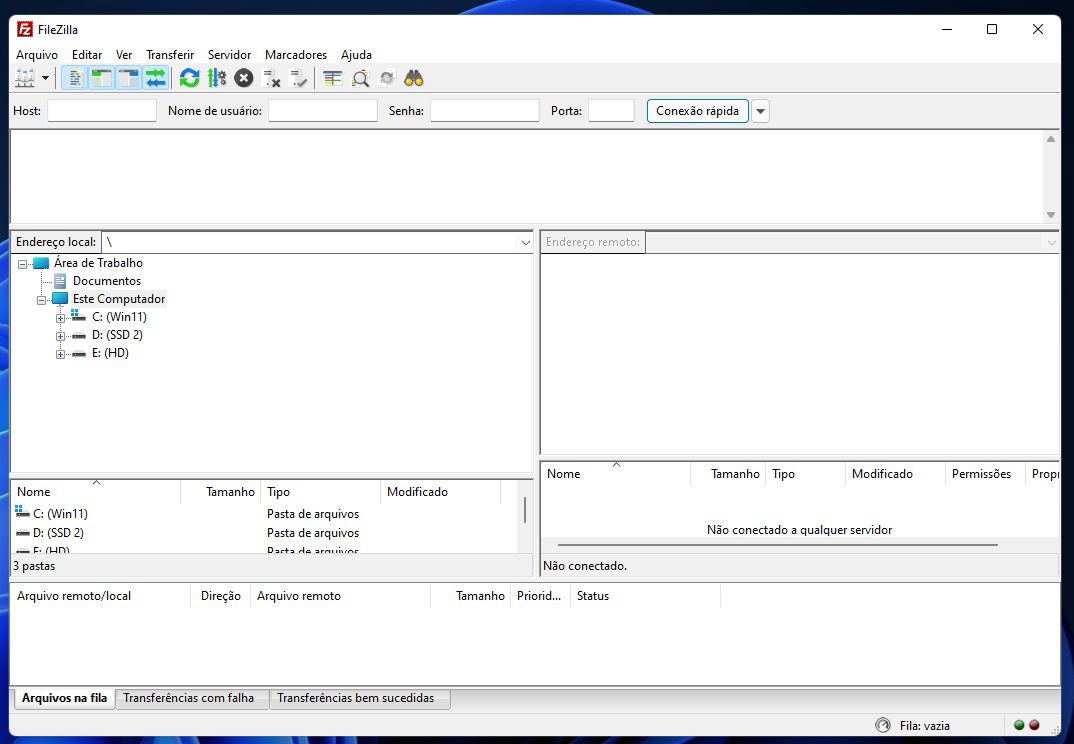Toggle the transfer queue display

(x=155, y=78)
